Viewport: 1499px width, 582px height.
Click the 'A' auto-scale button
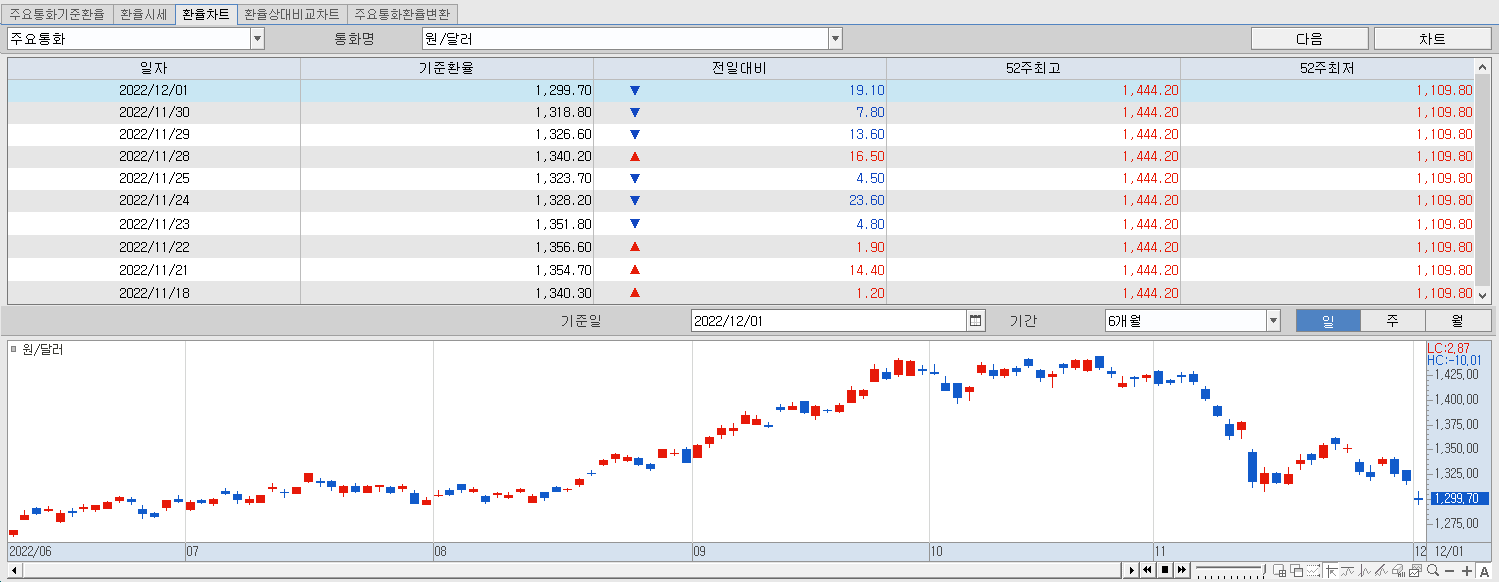click(1484, 571)
